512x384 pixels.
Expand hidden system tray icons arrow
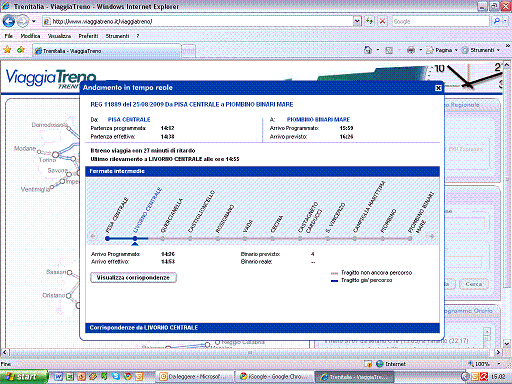(465, 377)
